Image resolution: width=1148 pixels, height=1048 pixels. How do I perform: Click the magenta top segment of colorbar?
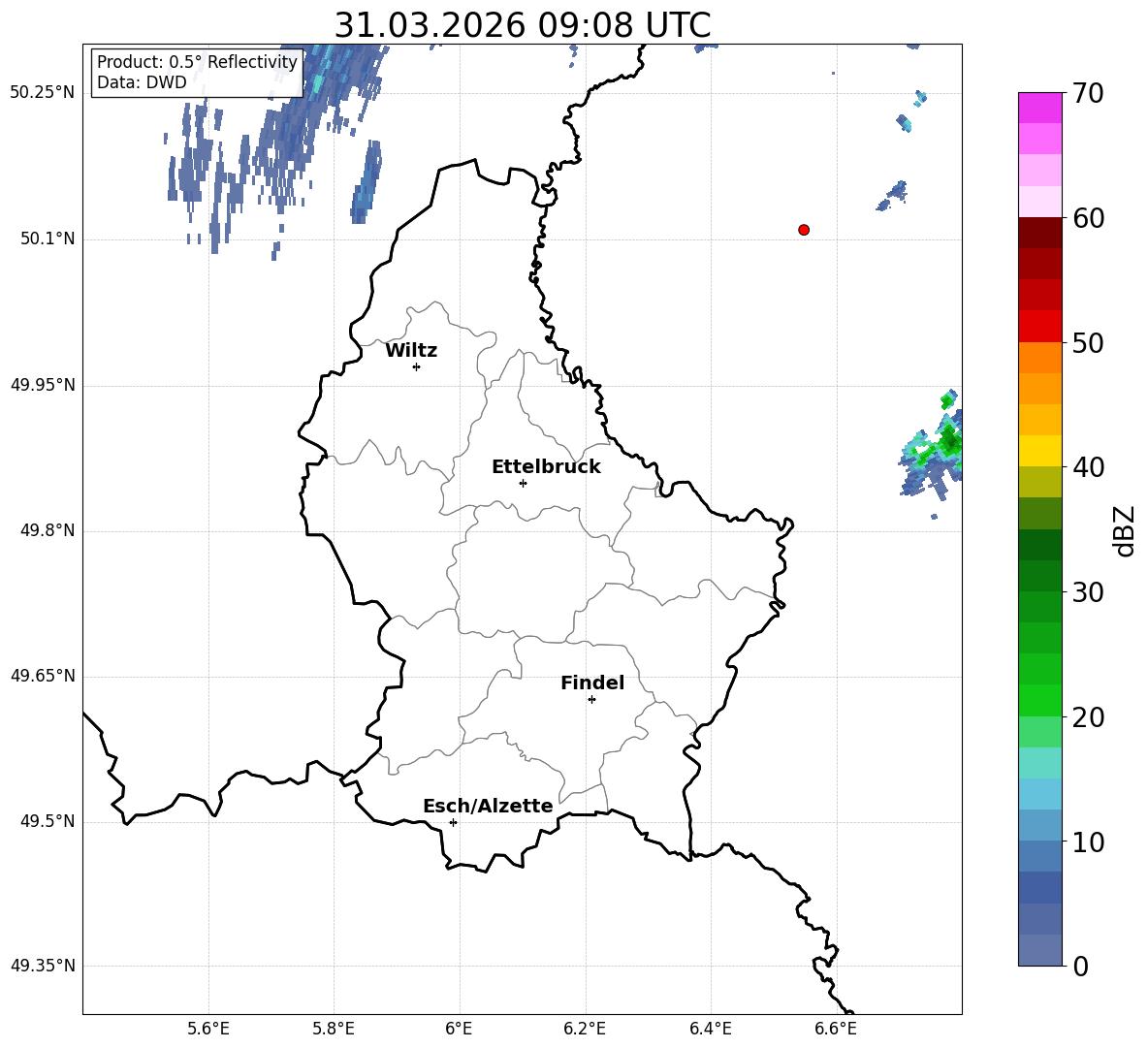tap(1039, 109)
